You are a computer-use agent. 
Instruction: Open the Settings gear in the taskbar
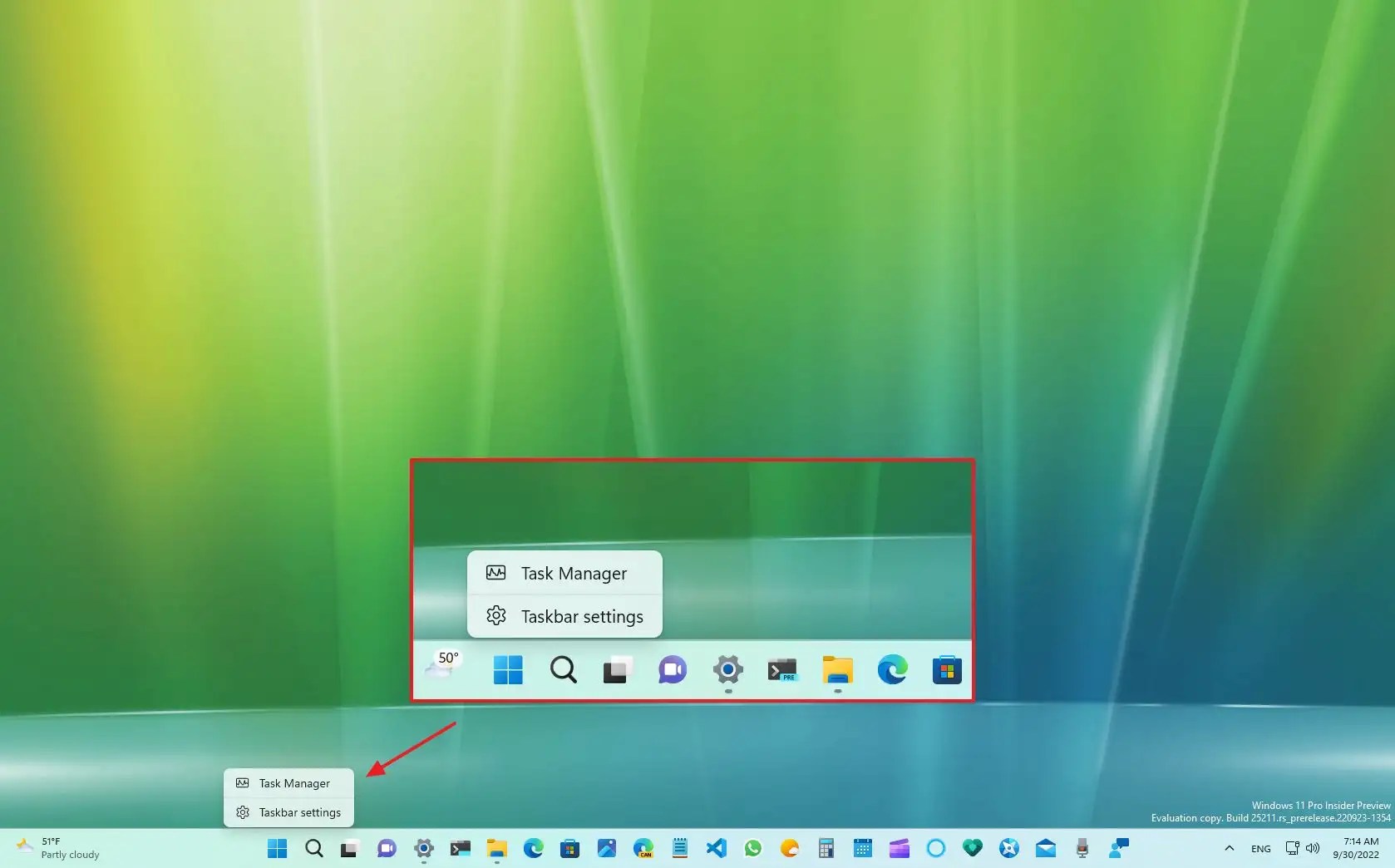coord(423,849)
